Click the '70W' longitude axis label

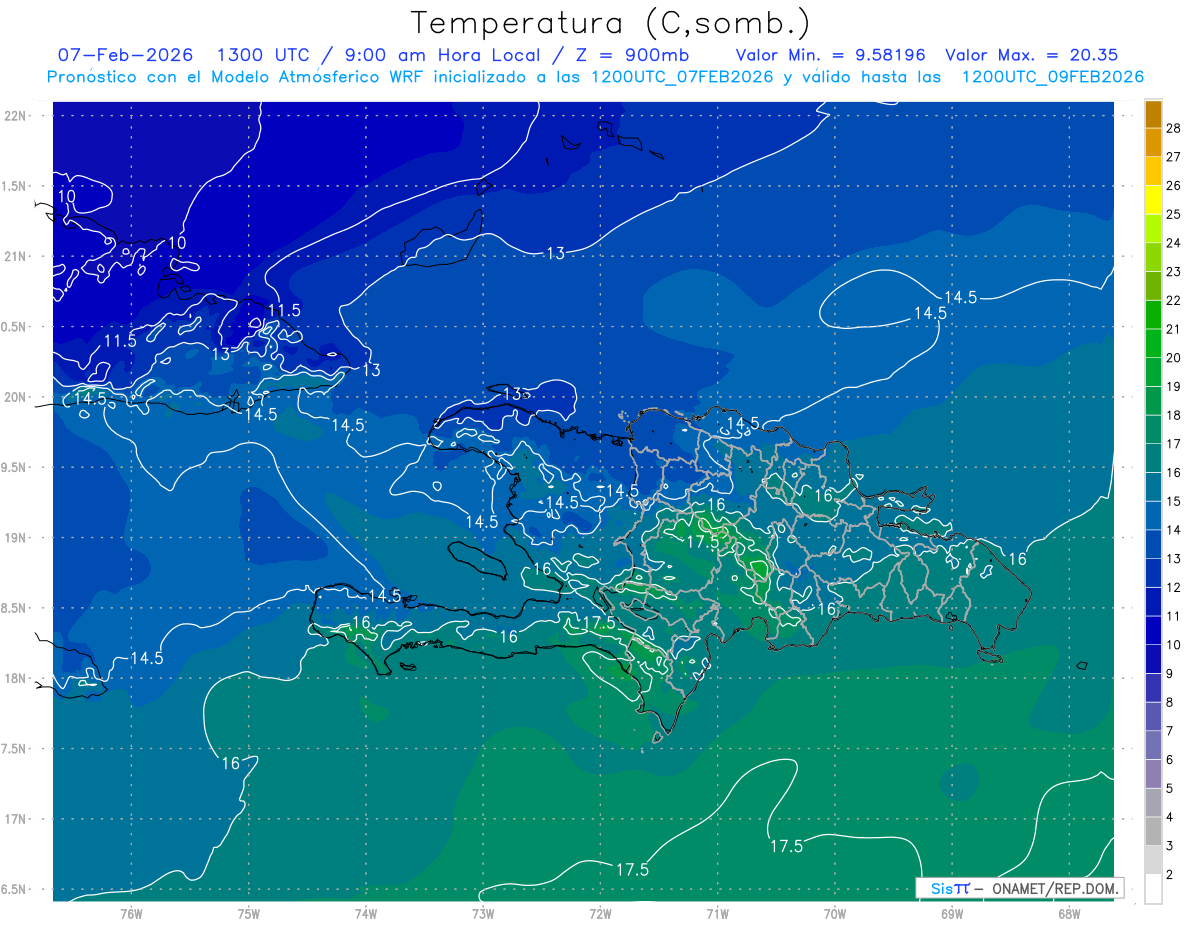pyautogui.click(x=835, y=914)
